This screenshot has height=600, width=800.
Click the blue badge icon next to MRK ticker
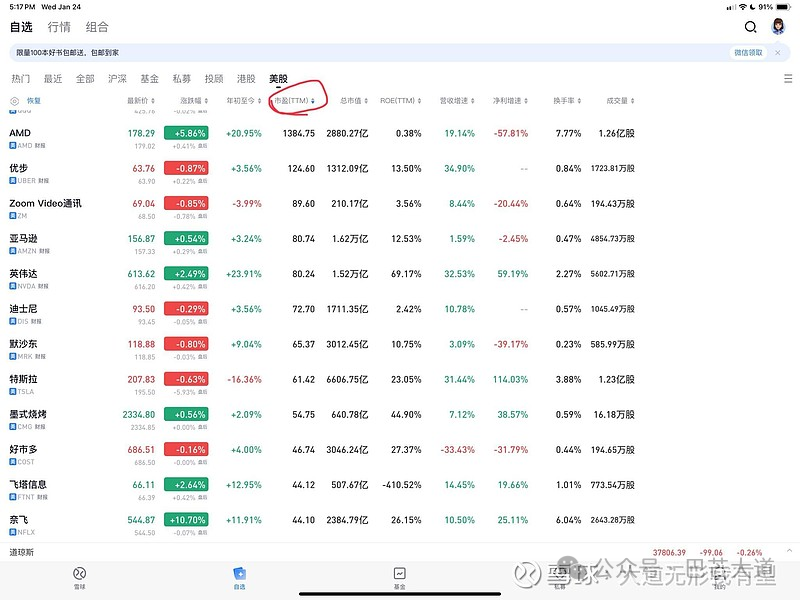13,357
